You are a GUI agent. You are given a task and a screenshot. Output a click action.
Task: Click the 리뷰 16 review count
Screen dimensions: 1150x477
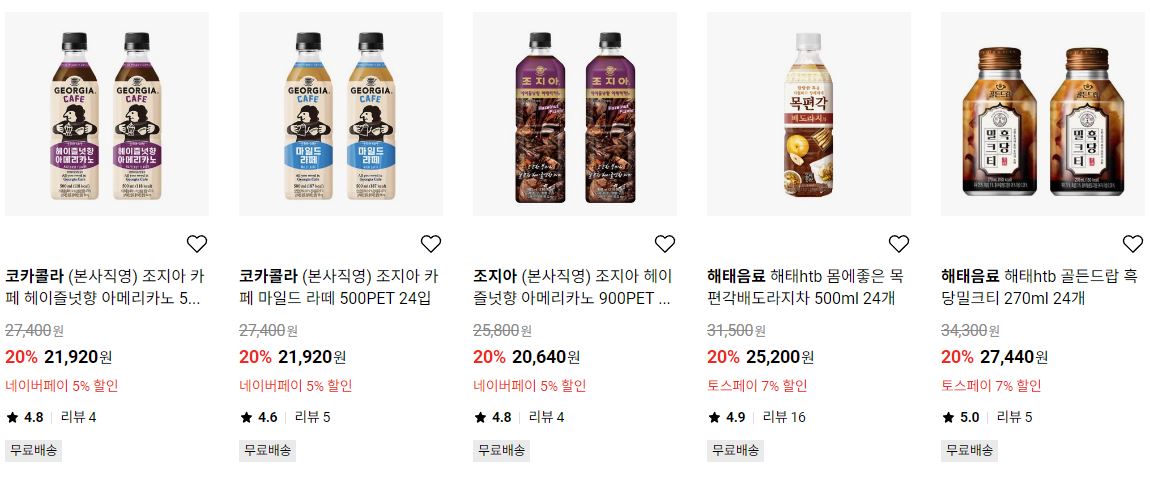click(x=784, y=418)
